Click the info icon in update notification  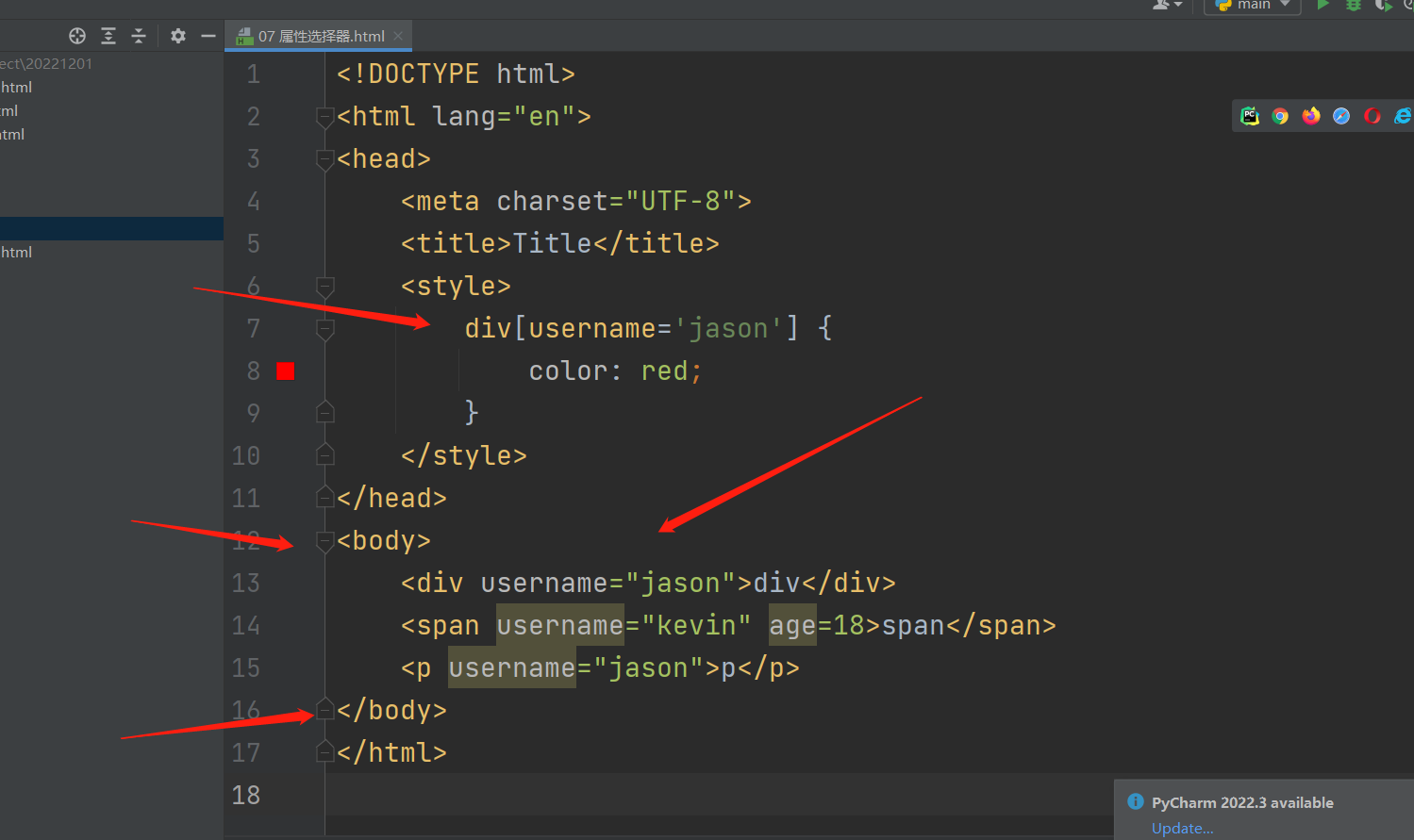(1136, 802)
